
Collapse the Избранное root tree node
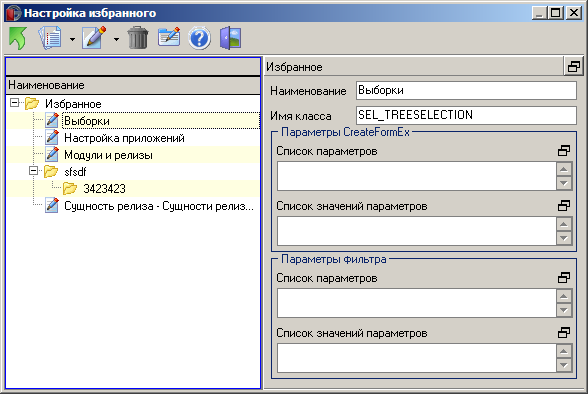tap(14, 102)
